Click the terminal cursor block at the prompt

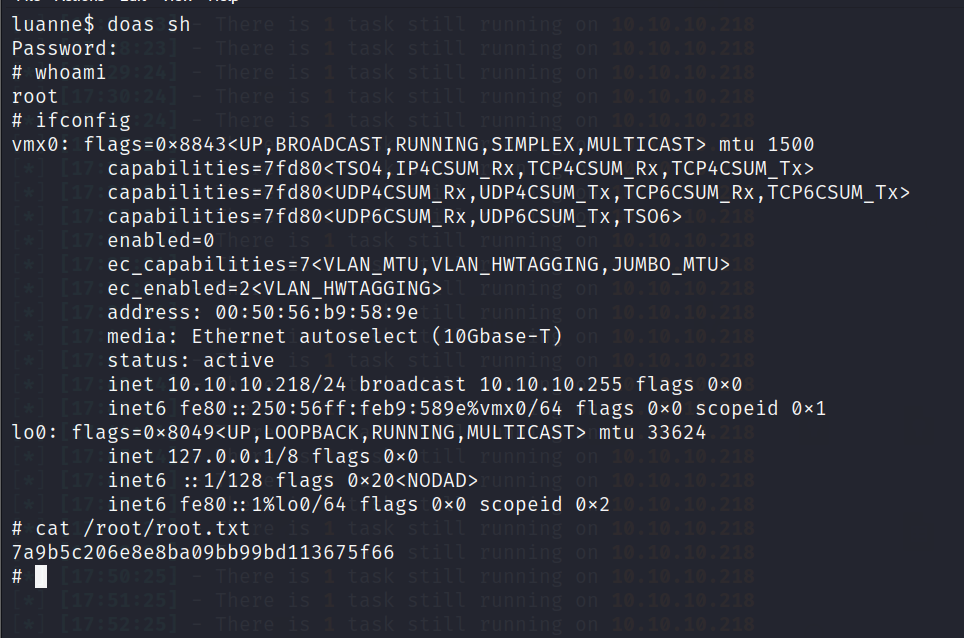[41, 576]
